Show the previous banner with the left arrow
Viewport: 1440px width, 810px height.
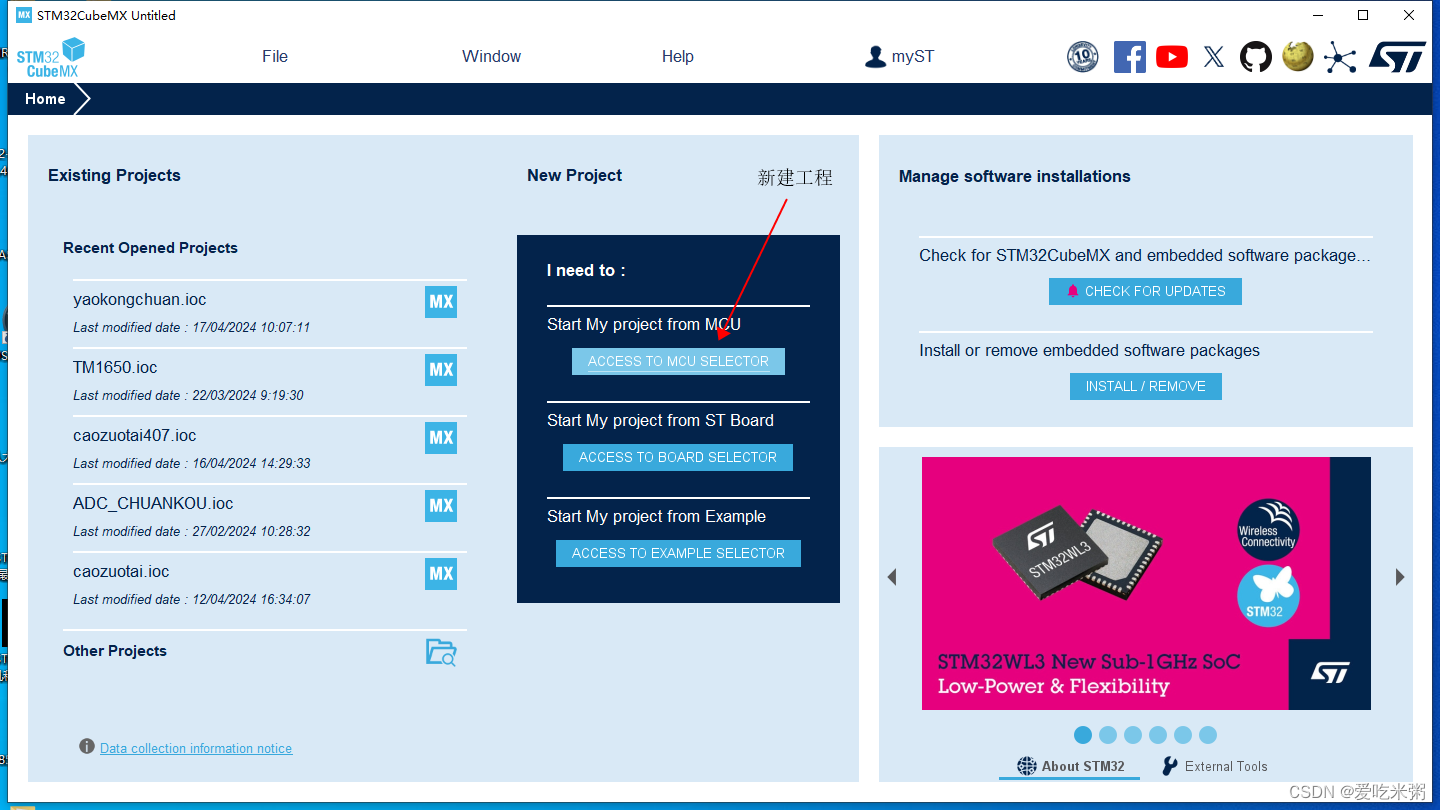point(892,577)
